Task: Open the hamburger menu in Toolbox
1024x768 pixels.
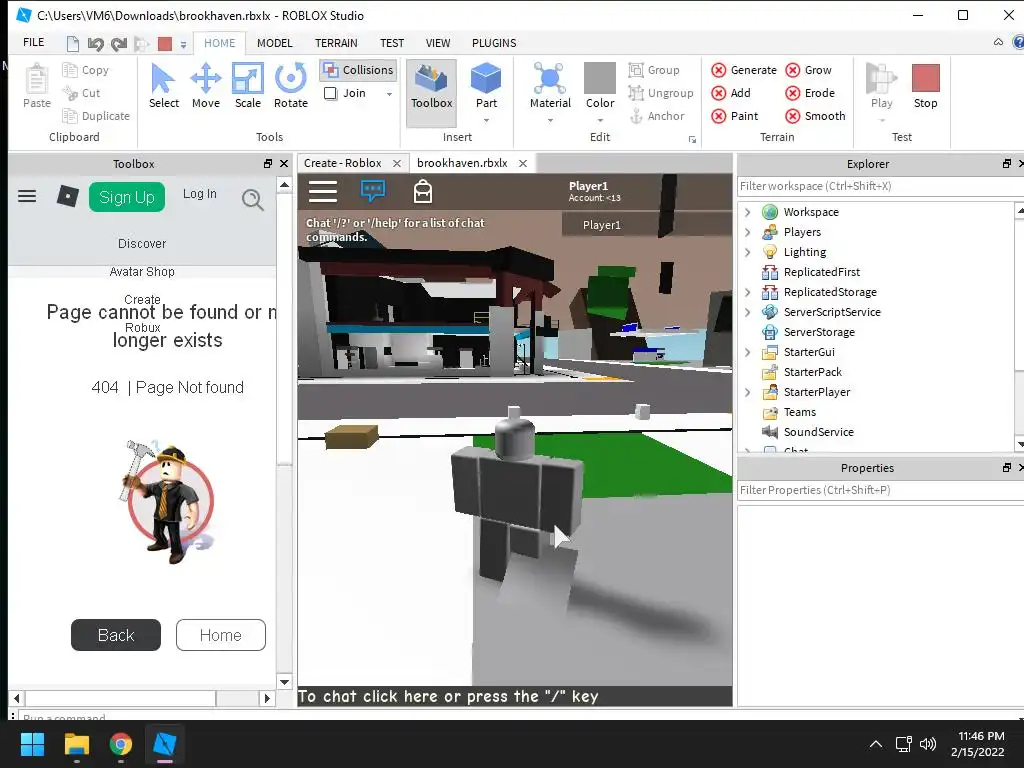Action: 27,196
